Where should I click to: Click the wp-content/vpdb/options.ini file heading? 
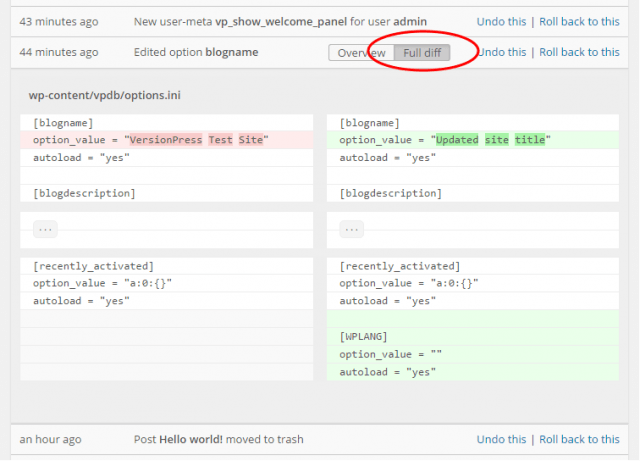(x=104, y=95)
